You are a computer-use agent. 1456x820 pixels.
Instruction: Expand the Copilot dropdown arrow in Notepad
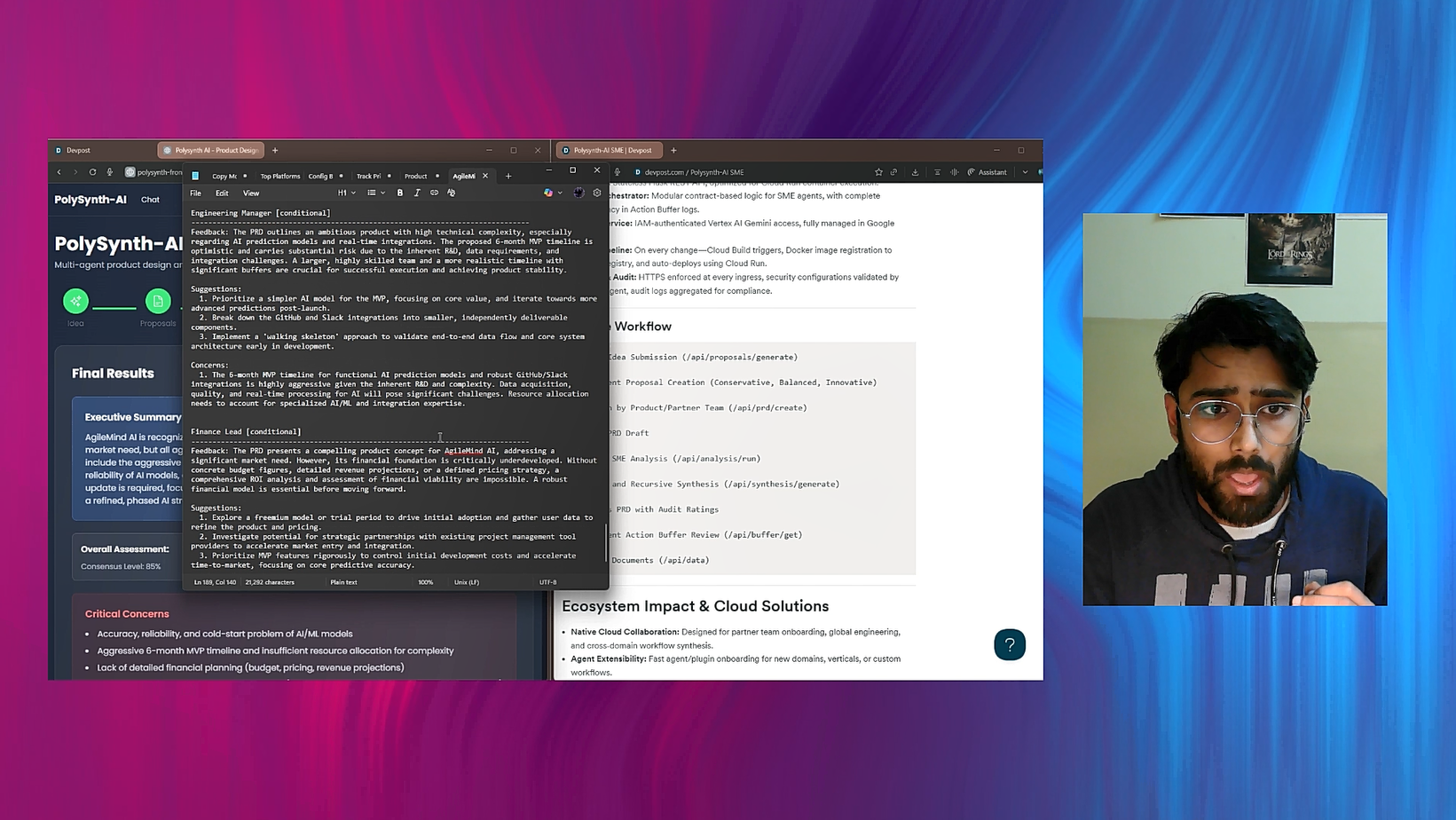(560, 193)
